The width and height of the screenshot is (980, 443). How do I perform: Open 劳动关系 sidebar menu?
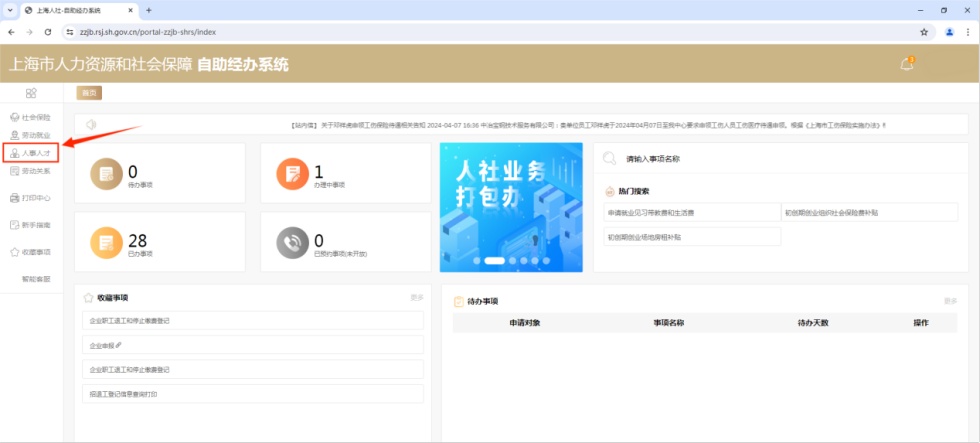click(30, 171)
